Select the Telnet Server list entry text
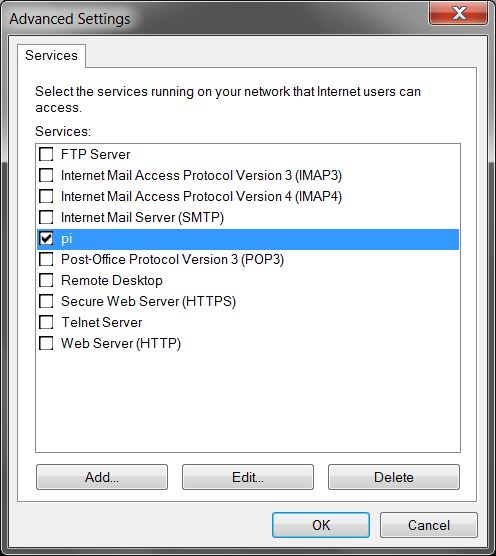 click(102, 322)
